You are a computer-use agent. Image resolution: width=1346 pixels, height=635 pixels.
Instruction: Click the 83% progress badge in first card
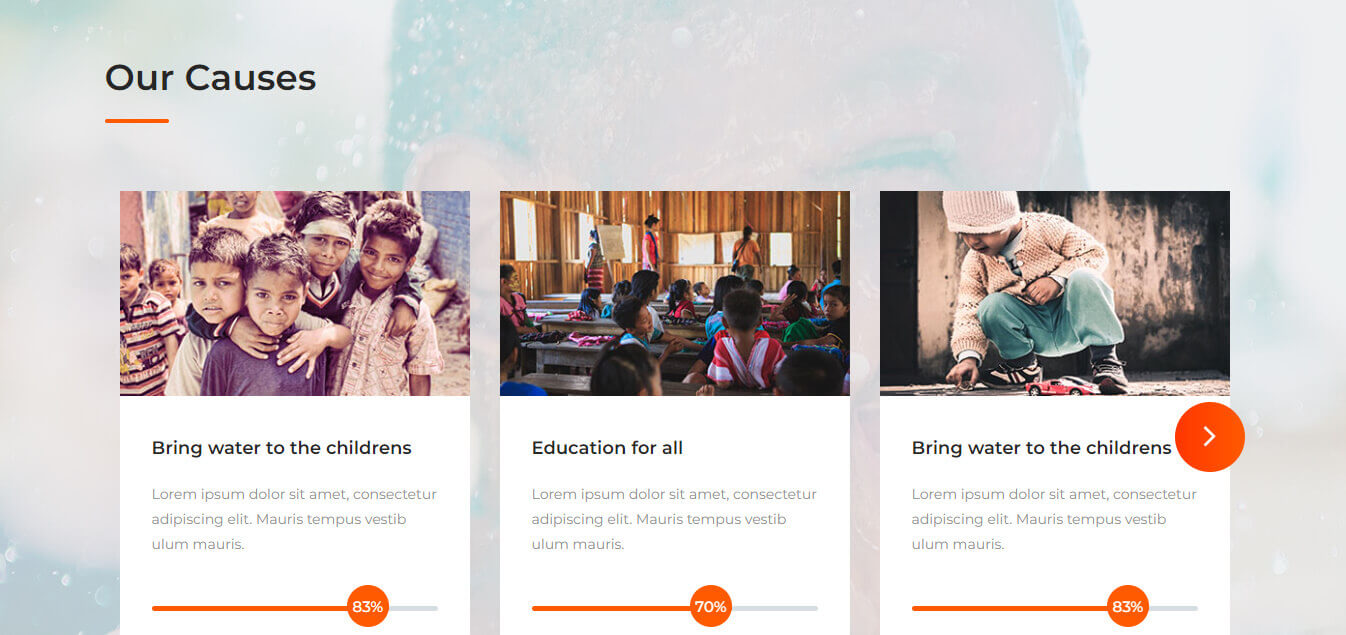point(368,606)
